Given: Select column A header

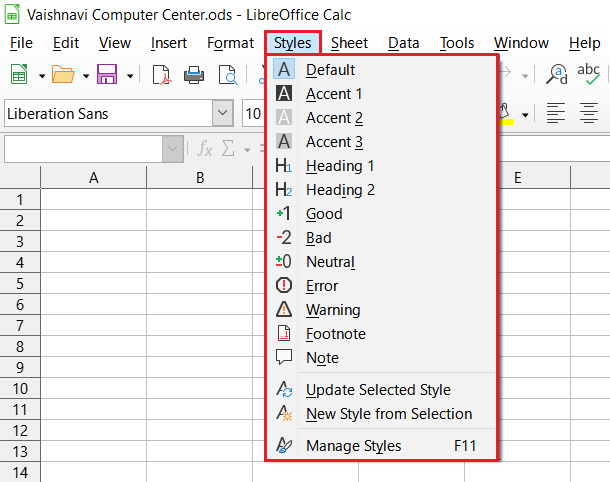Looking at the screenshot, I should [x=93, y=178].
